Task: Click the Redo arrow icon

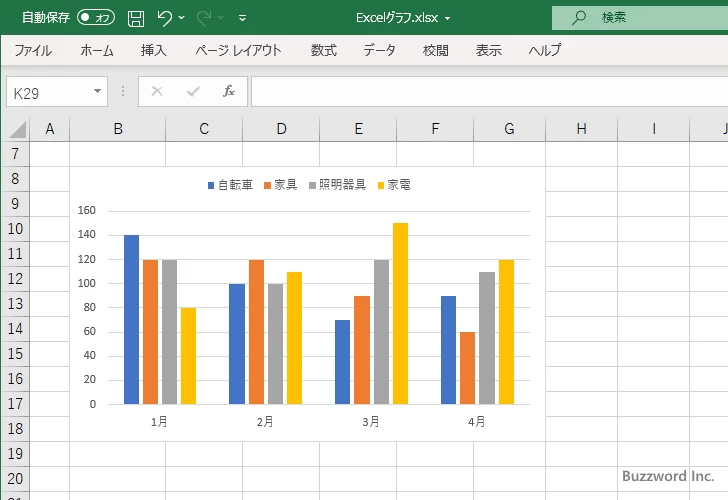Action: click(x=204, y=18)
